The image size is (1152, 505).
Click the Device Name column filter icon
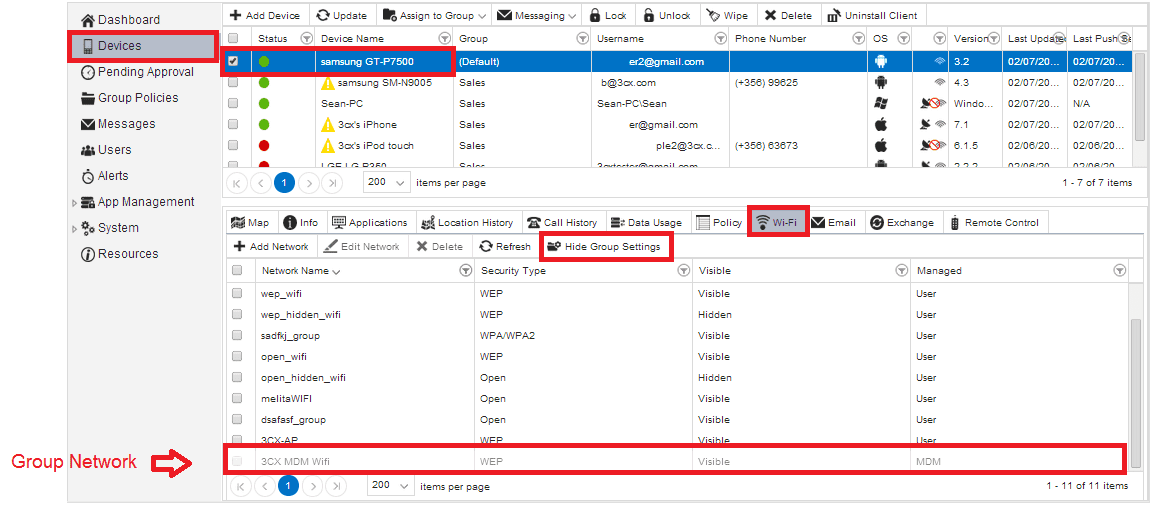click(444, 38)
